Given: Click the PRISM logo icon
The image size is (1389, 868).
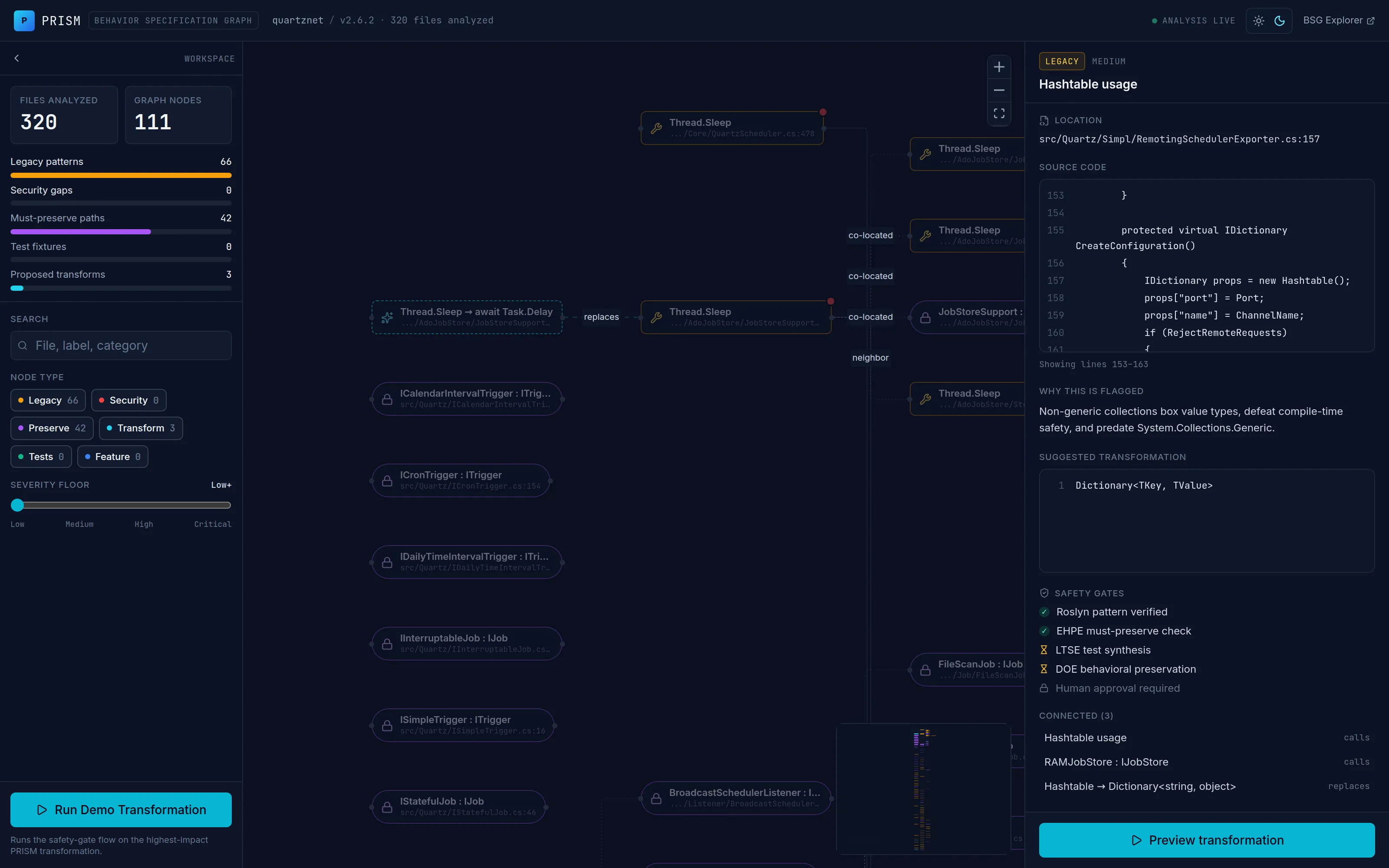Looking at the screenshot, I should tap(24, 21).
